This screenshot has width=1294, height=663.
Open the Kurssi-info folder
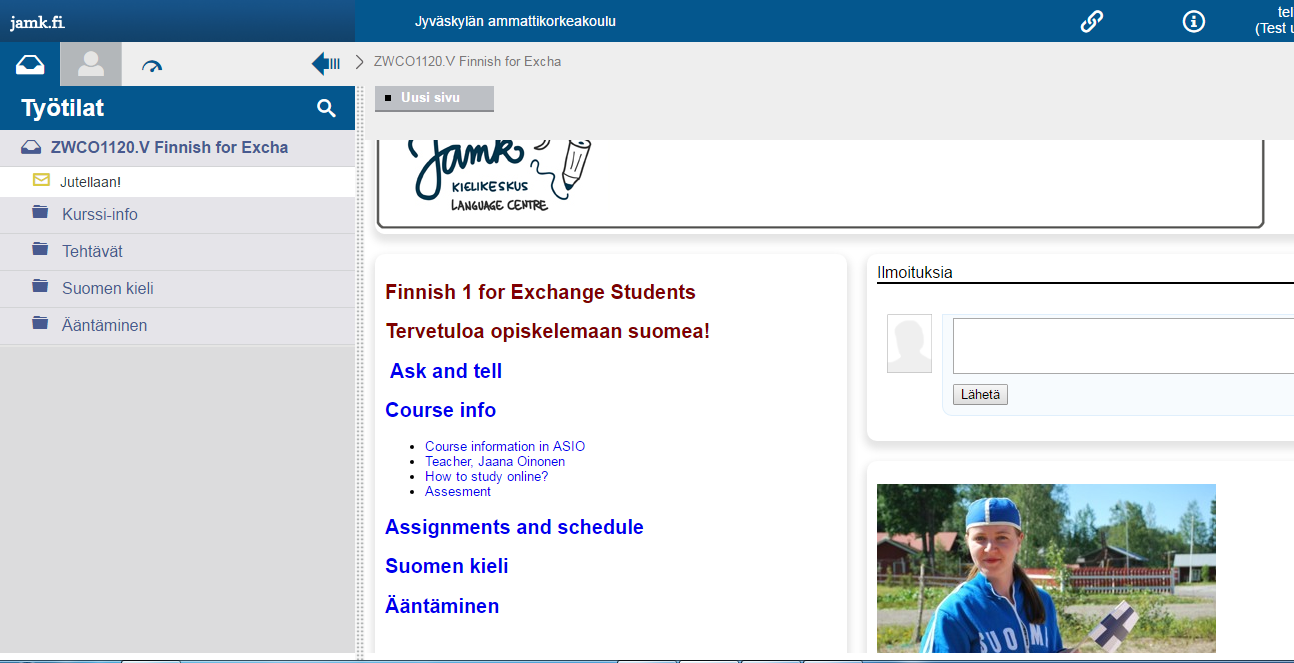point(99,215)
